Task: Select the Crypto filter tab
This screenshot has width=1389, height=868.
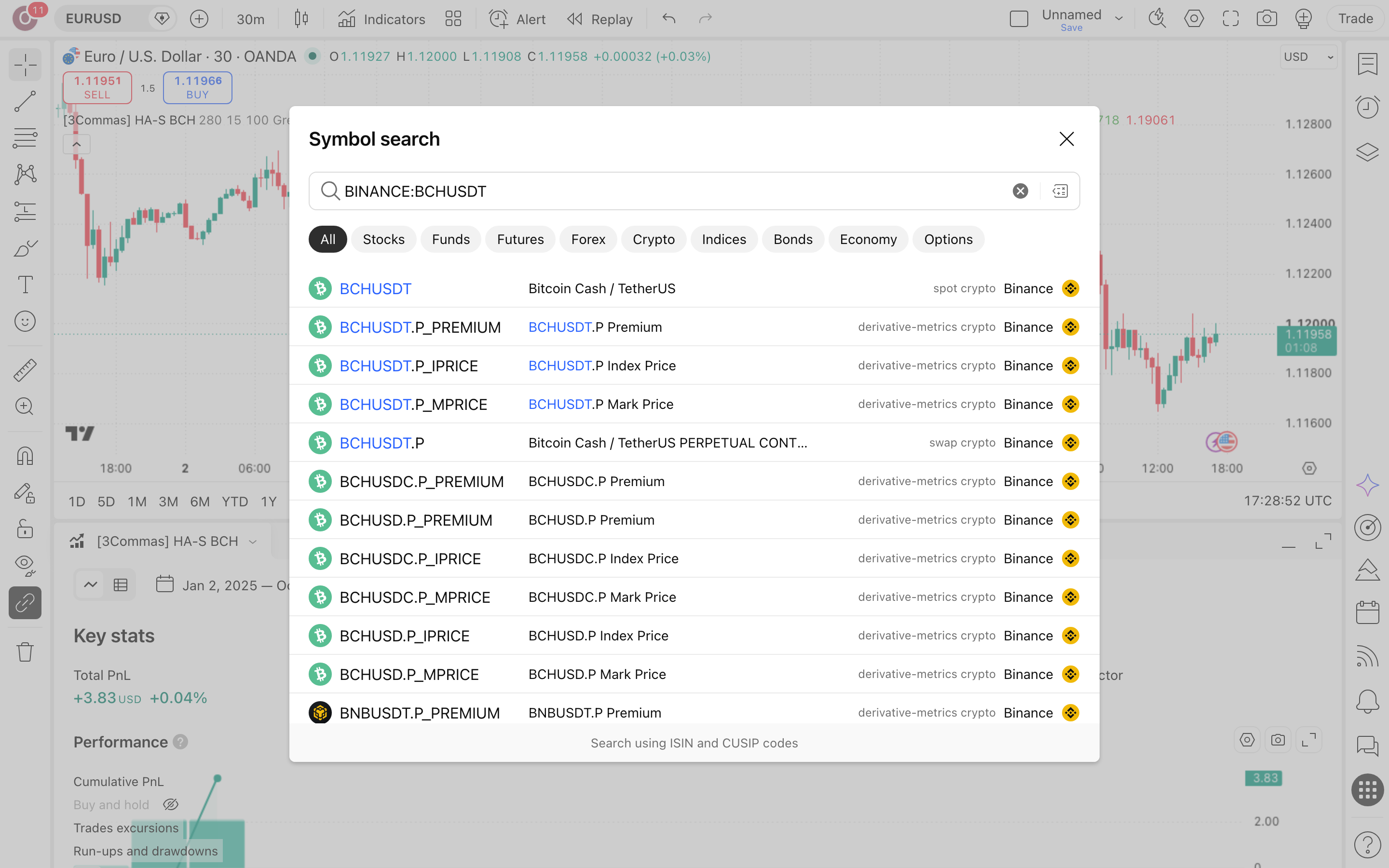Action: [653, 239]
